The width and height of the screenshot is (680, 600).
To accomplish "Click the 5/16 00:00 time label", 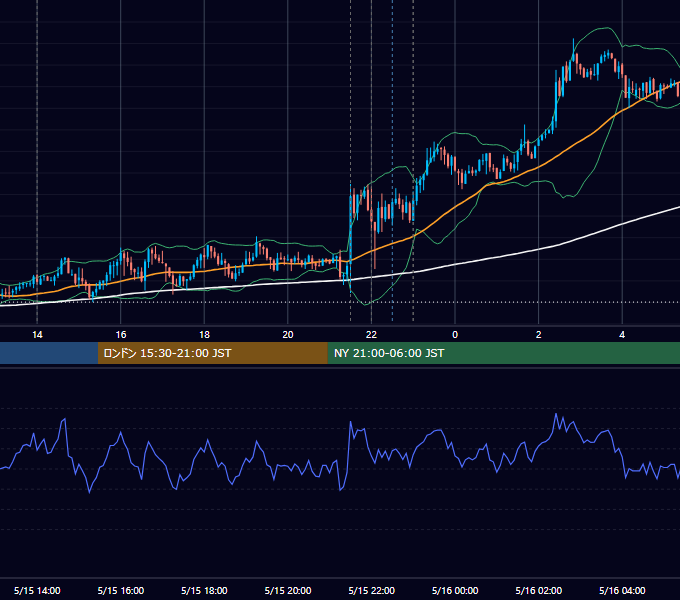I will pyautogui.click(x=455, y=590).
